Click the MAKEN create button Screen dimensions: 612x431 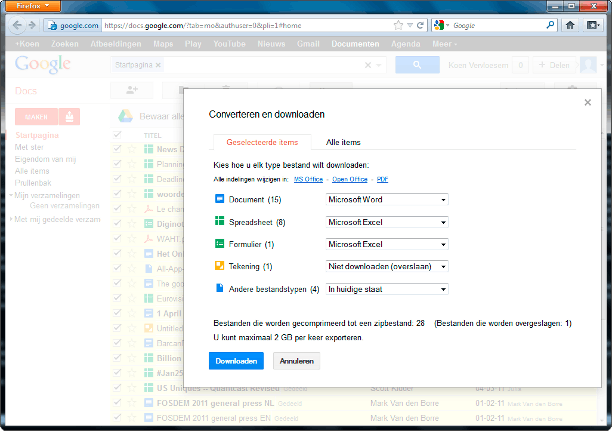[36, 117]
